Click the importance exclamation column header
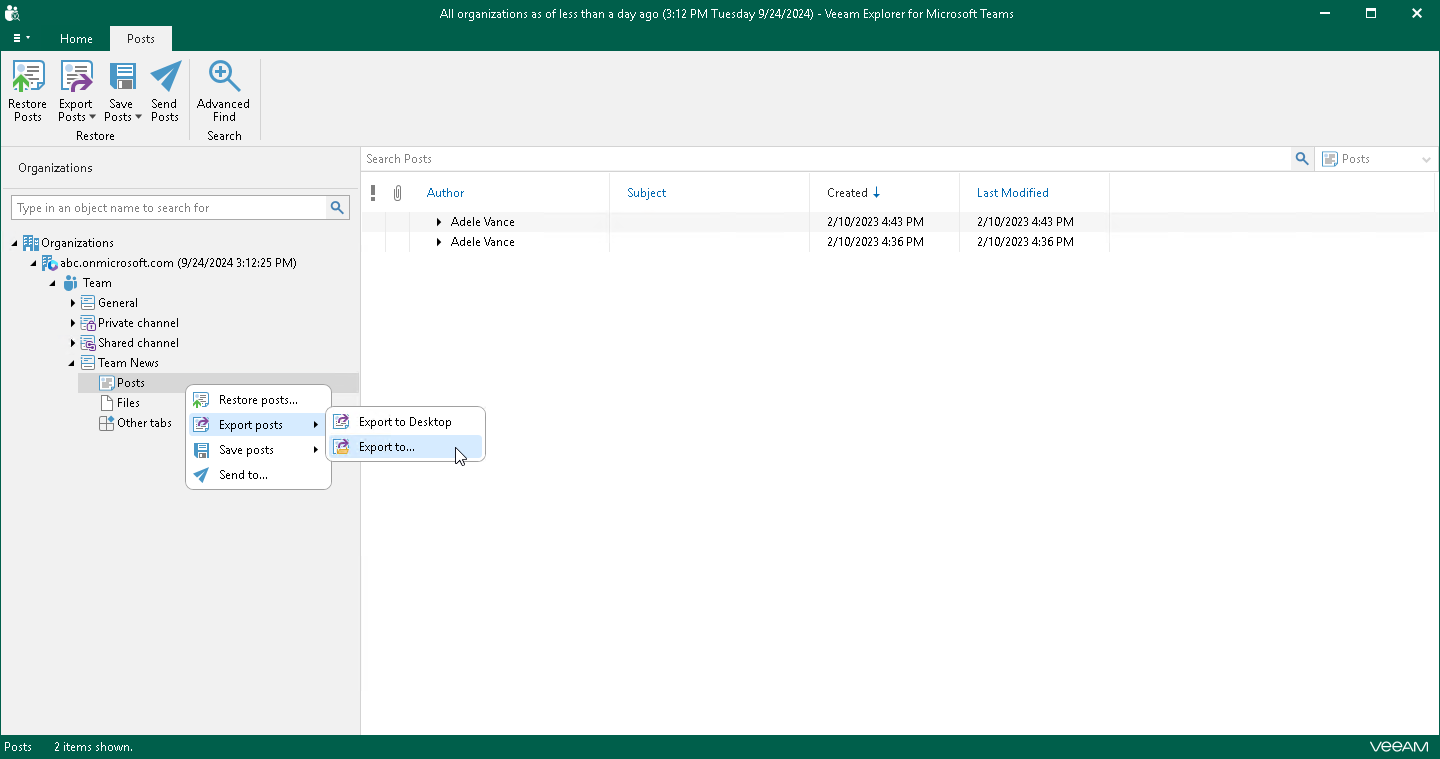This screenshot has height=759, width=1440. (x=373, y=193)
